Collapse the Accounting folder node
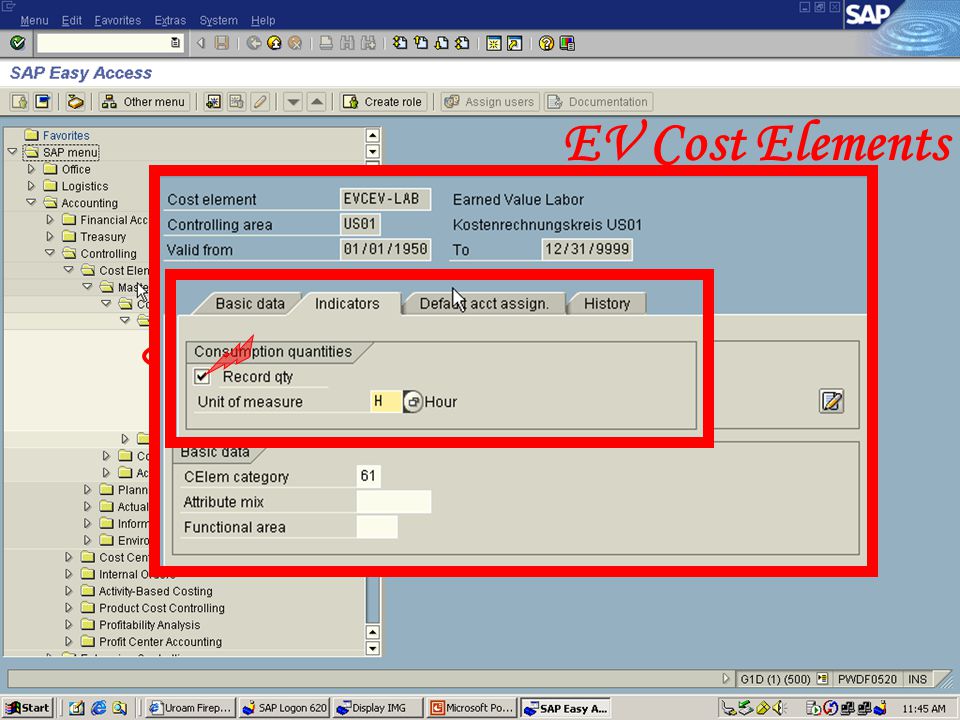Screen dimensions: 960x720 tap(31, 202)
